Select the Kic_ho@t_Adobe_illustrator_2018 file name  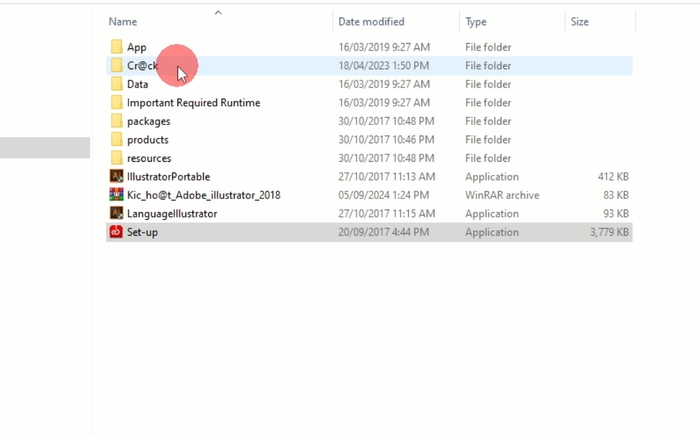click(203, 195)
